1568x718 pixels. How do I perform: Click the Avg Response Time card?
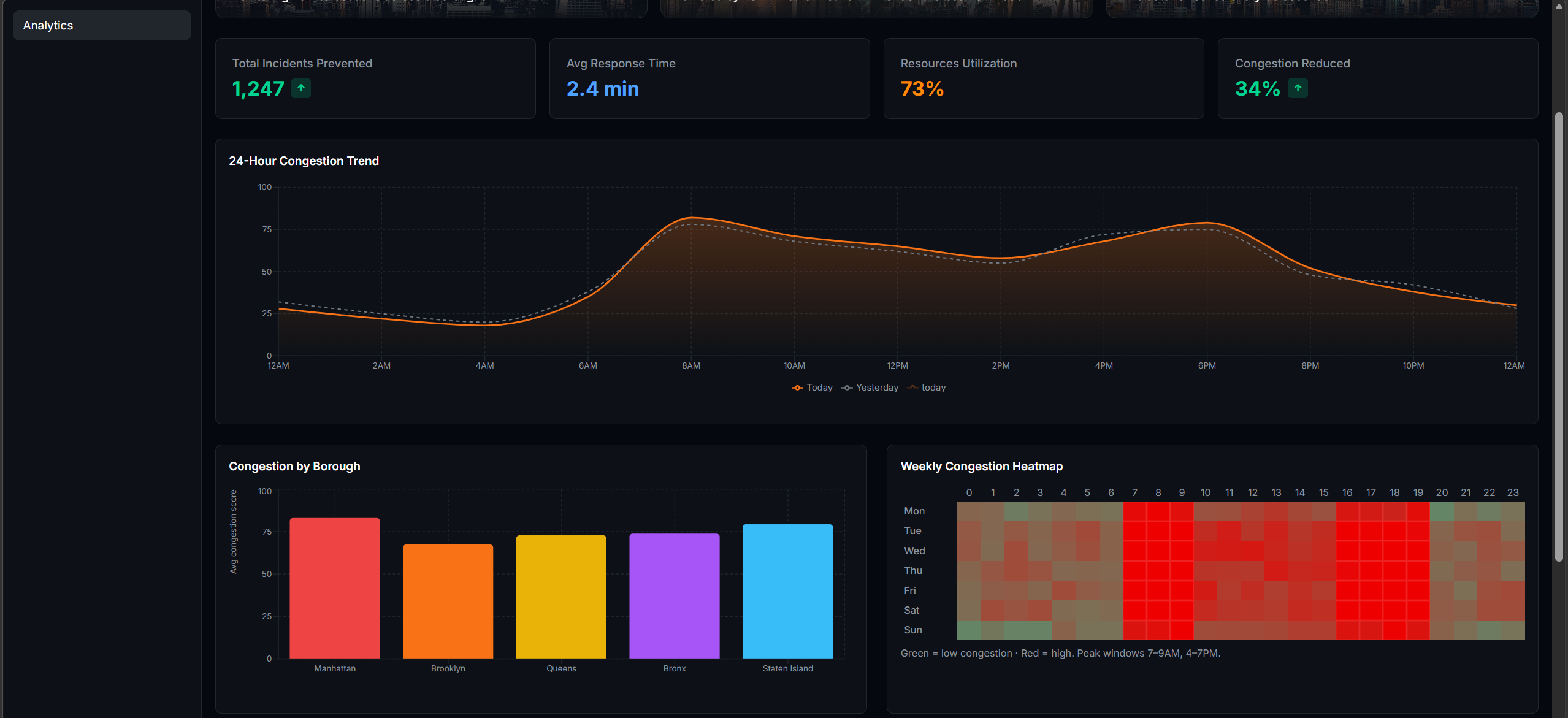click(x=709, y=78)
